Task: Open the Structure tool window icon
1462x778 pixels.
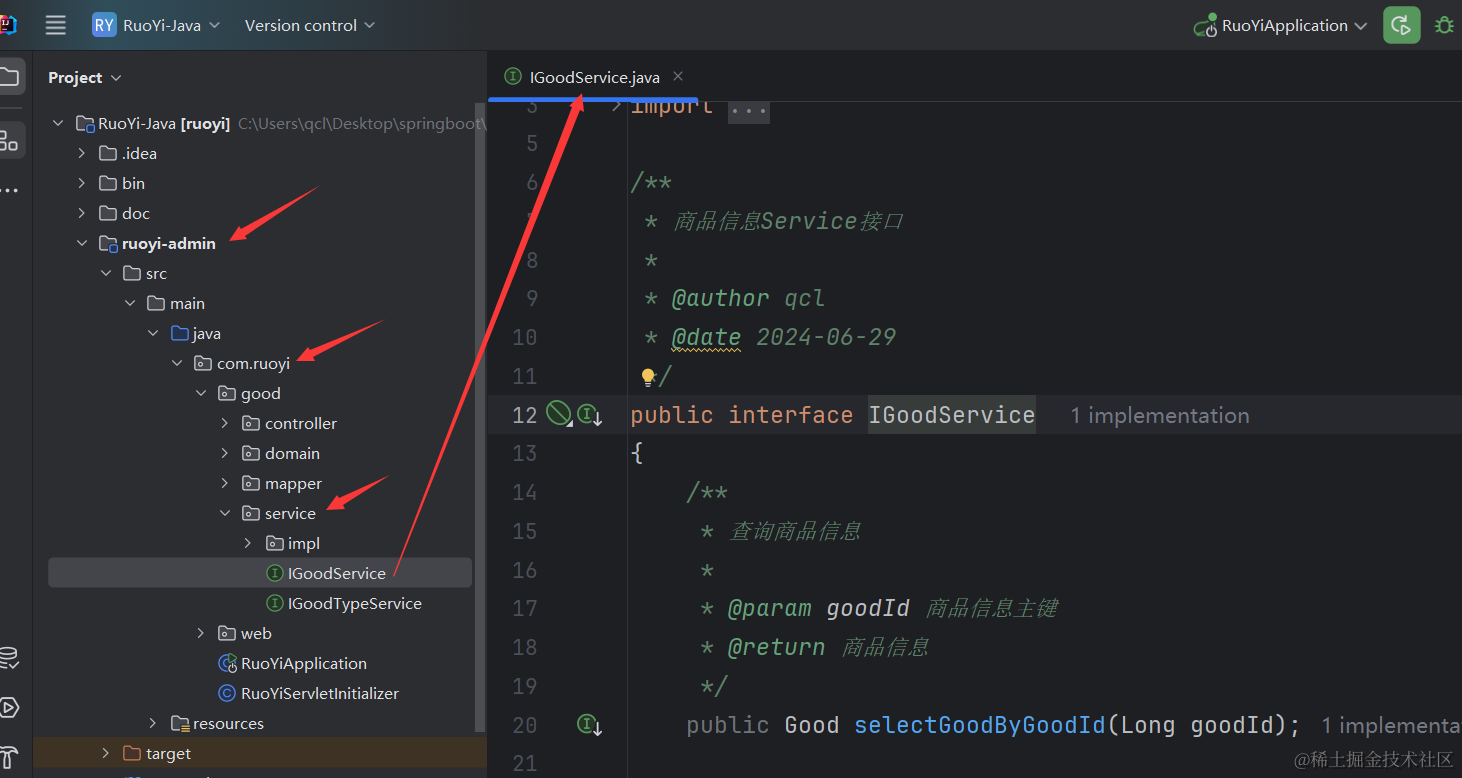Action: coord(9,140)
